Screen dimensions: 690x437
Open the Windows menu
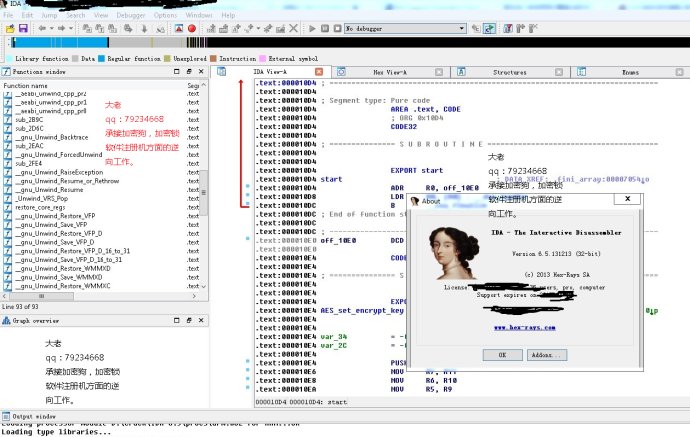(x=199, y=15)
